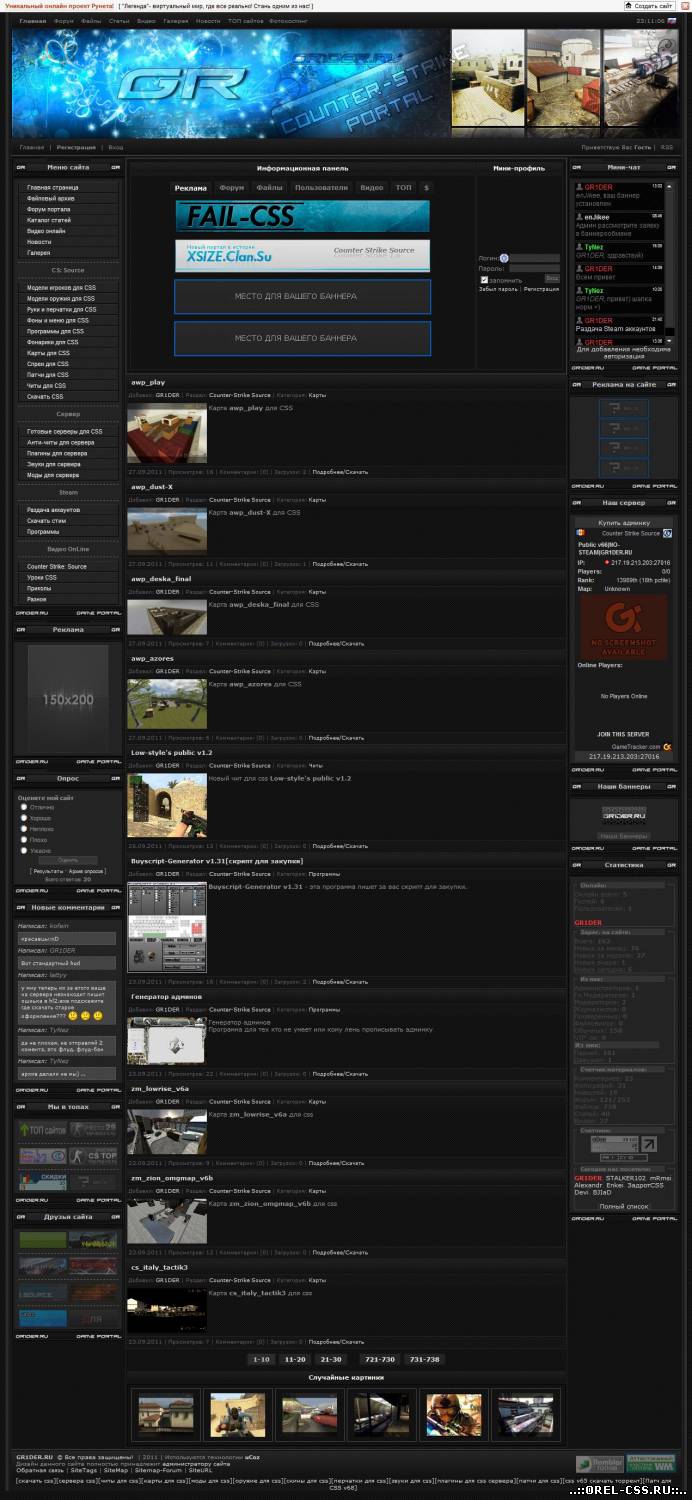The width and height of the screenshot is (692, 1500).
Task: Click the RSS link in the header bar
Action: click(667, 147)
